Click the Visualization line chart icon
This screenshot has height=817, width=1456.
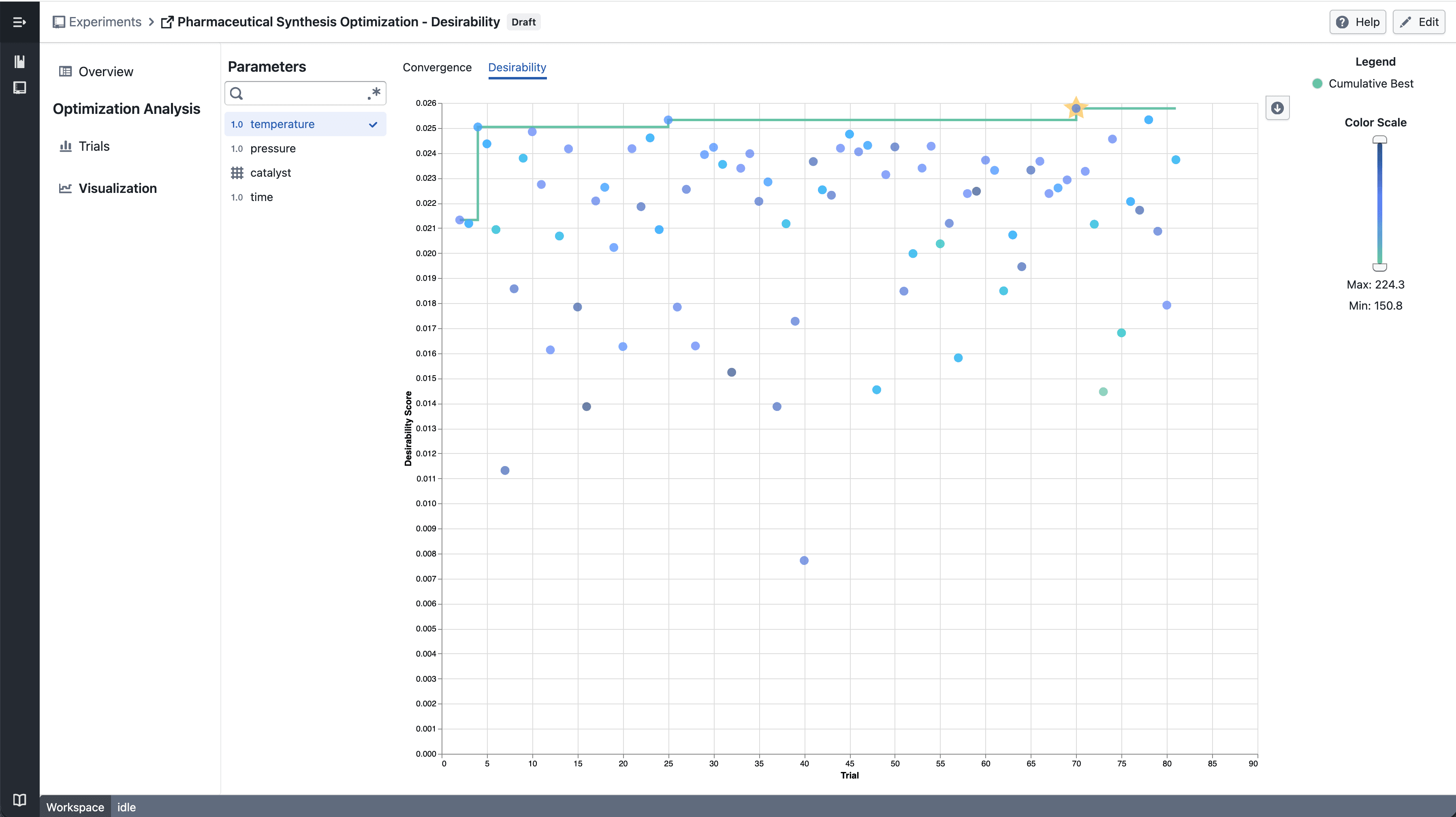[66, 188]
